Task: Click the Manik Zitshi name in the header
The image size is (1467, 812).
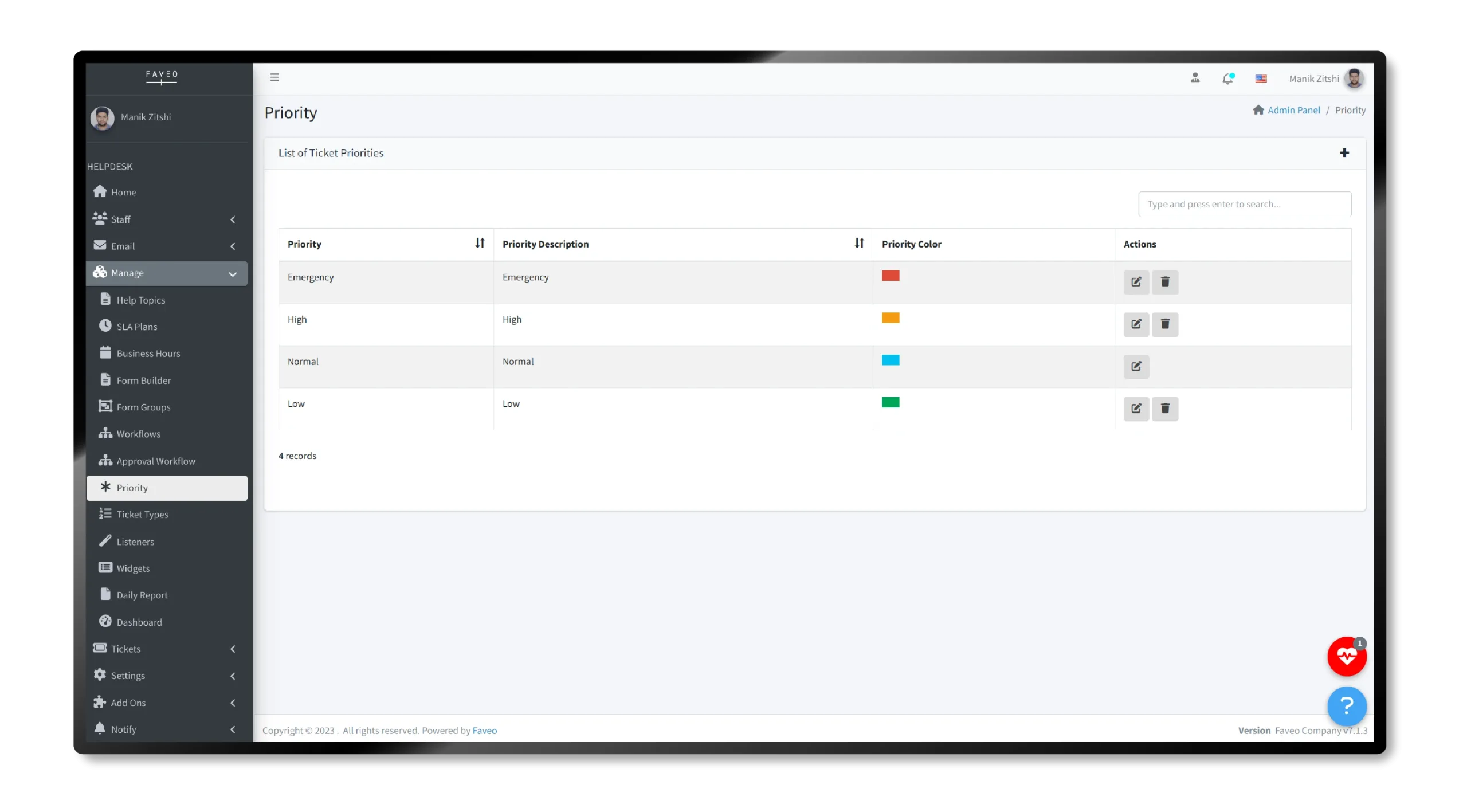Action: 1313,79
